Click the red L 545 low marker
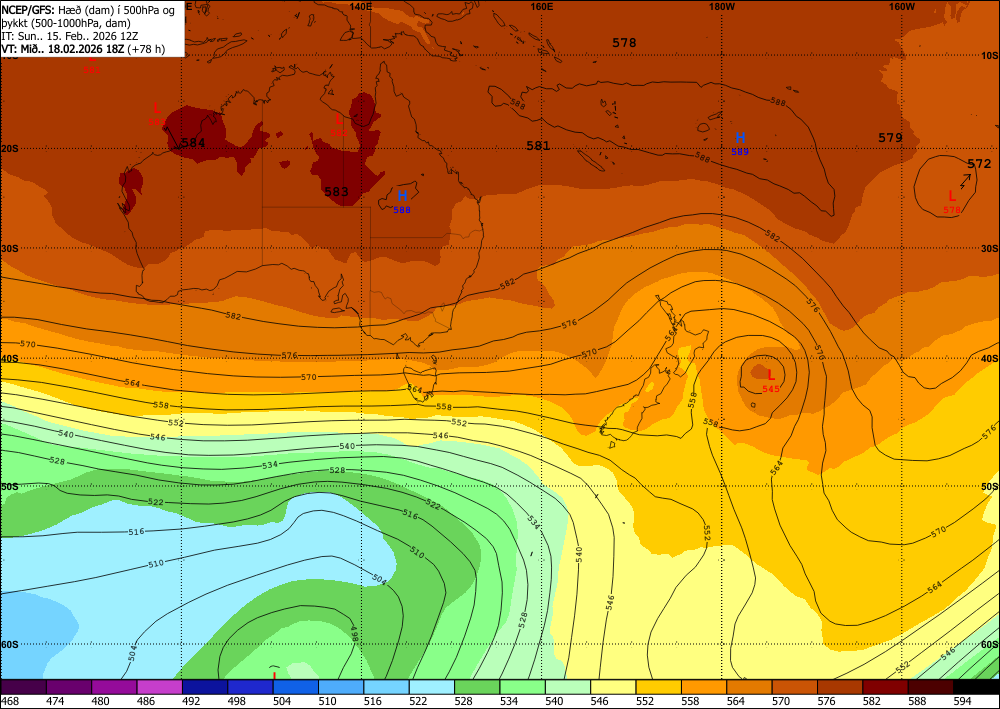1000x709 pixels. pos(770,381)
